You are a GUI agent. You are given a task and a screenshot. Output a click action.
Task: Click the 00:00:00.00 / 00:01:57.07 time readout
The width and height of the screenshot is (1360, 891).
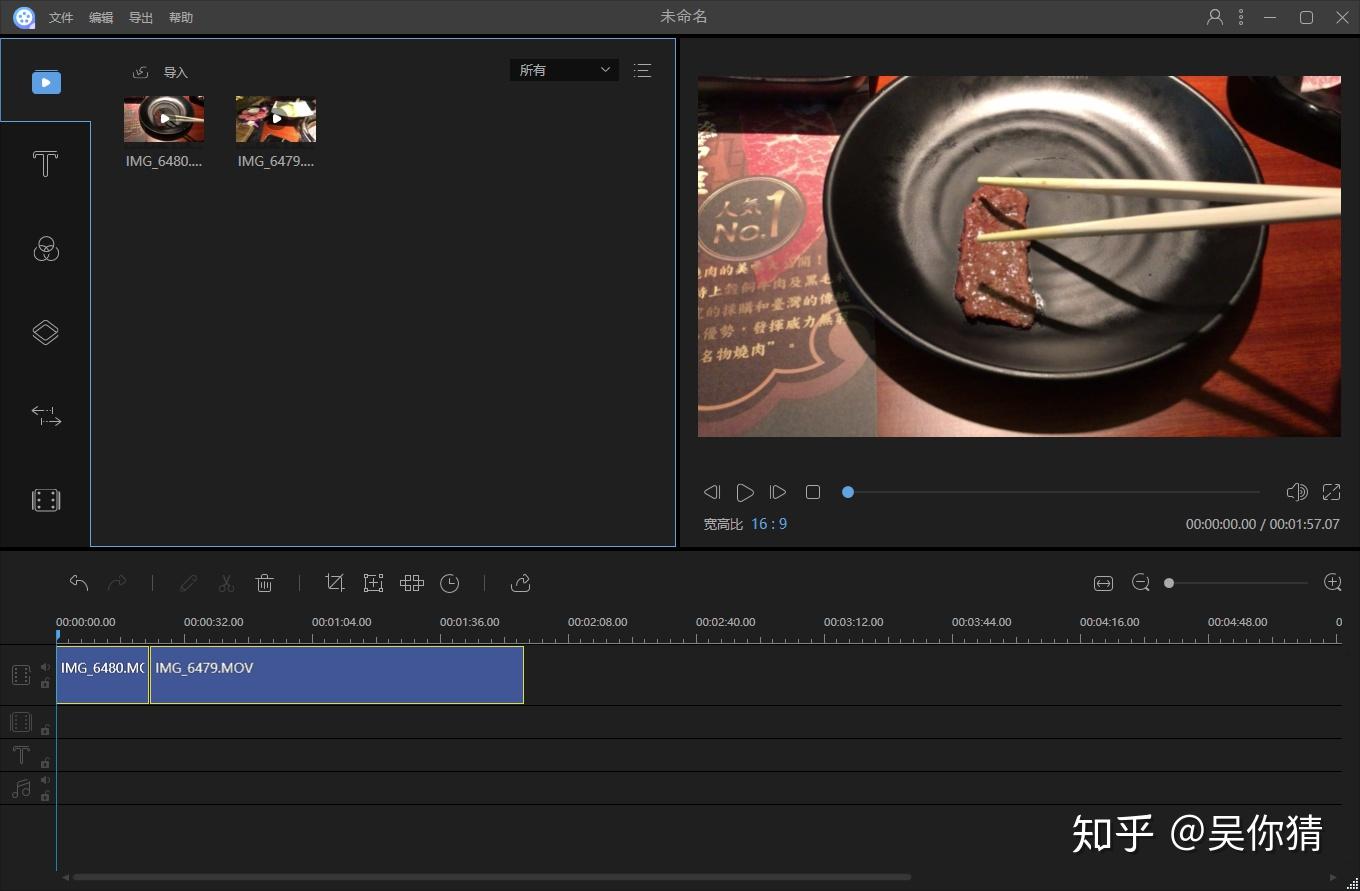[x=1263, y=524]
